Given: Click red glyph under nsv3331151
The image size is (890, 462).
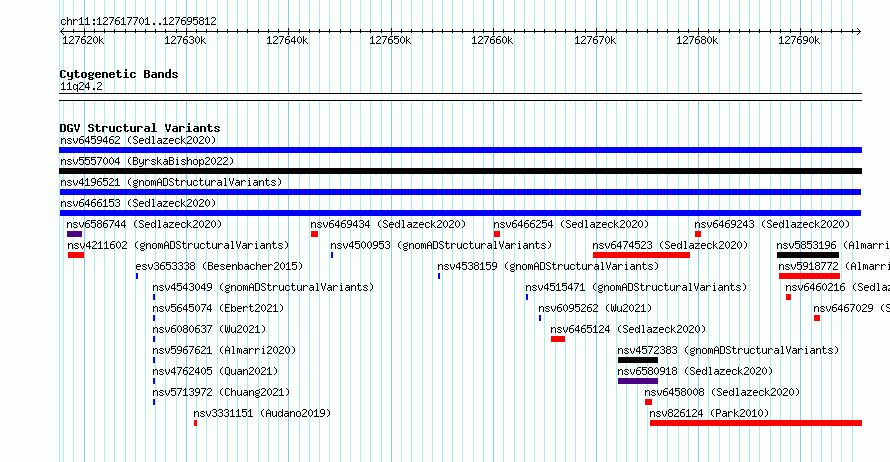Looking at the screenshot, I should tap(195, 423).
